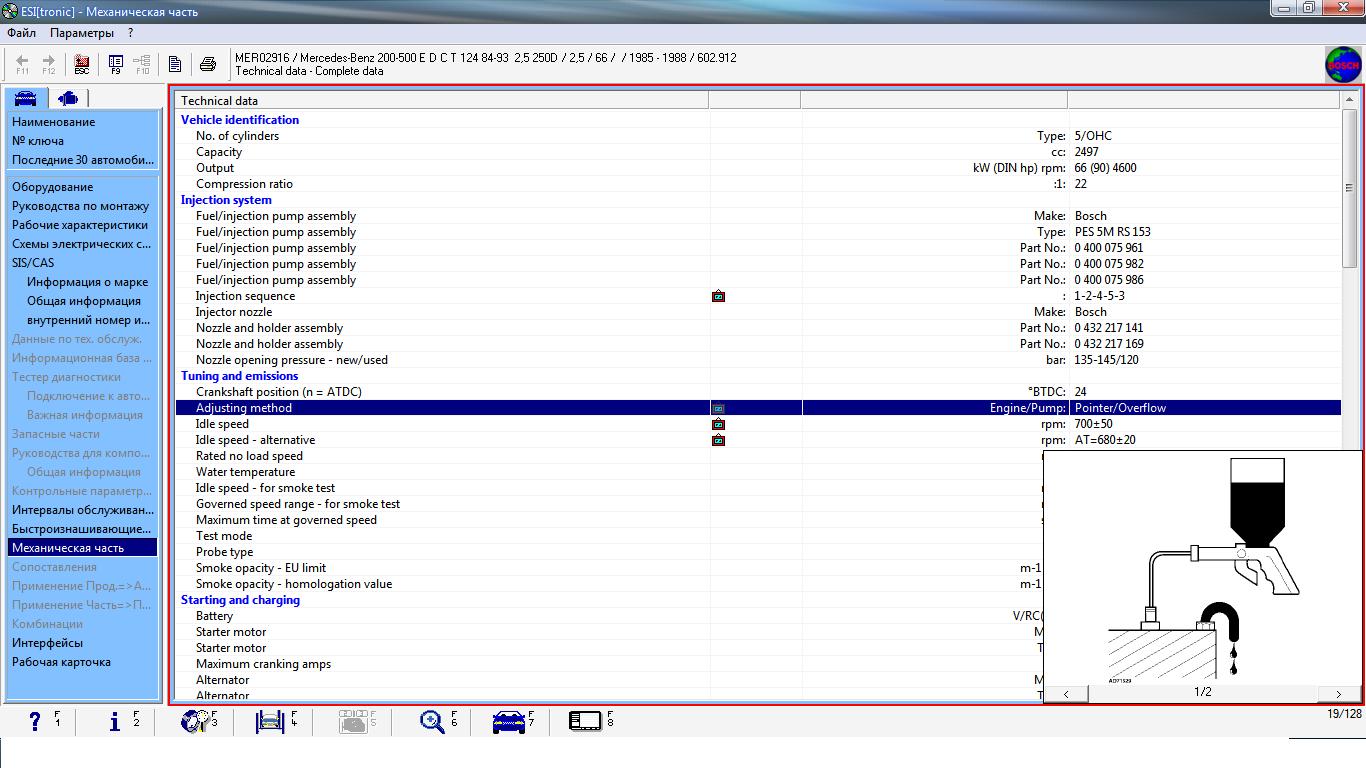Click the vertical scrollbar up arrow
Screen dimensions: 1366x768
coord(1349,101)
